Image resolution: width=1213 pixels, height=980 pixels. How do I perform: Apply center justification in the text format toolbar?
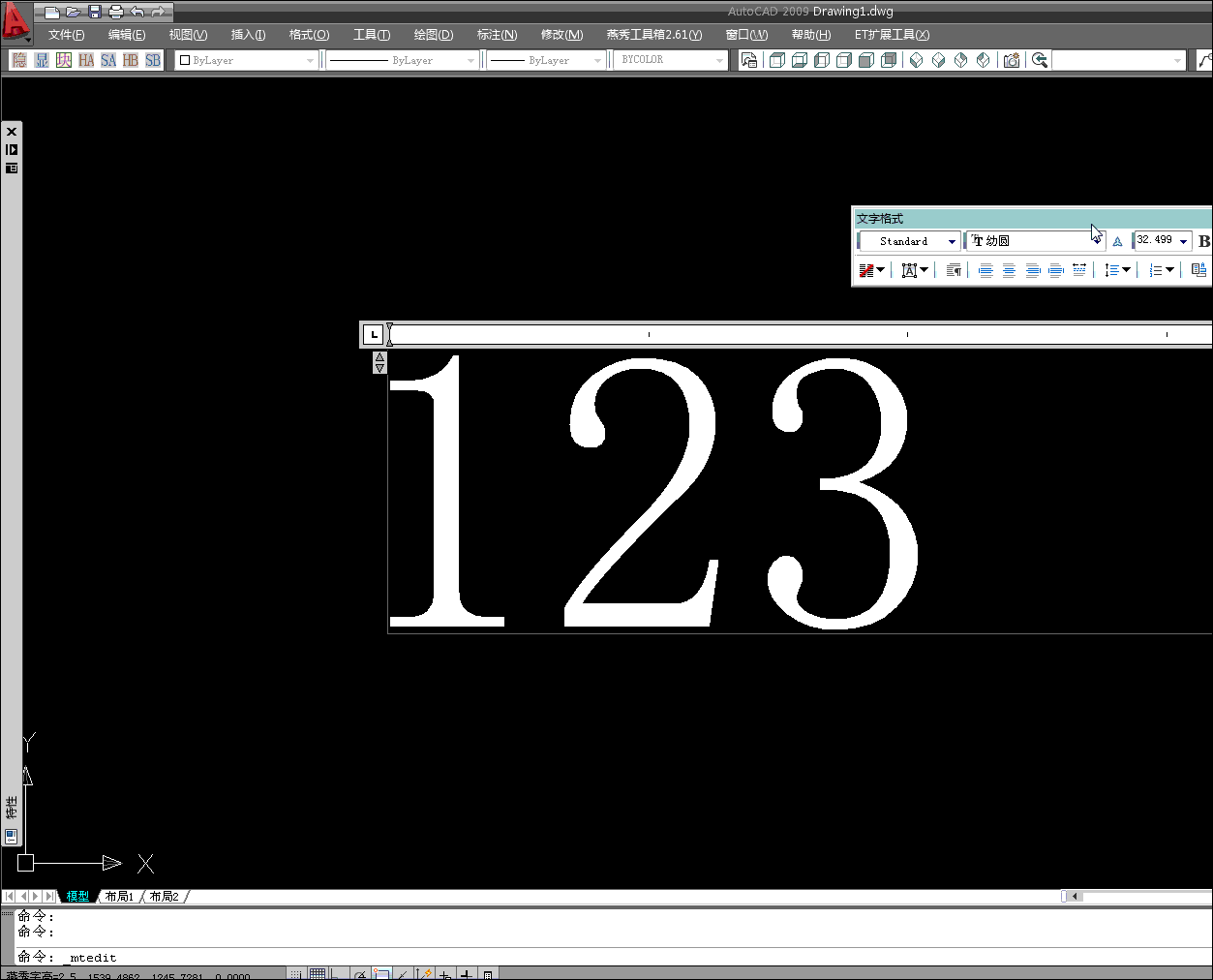coord(1009,269)
